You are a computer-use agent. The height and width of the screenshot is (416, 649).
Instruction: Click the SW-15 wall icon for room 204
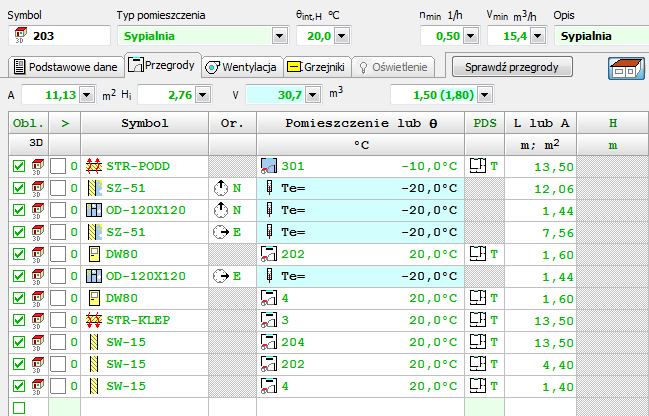point(94,342)
